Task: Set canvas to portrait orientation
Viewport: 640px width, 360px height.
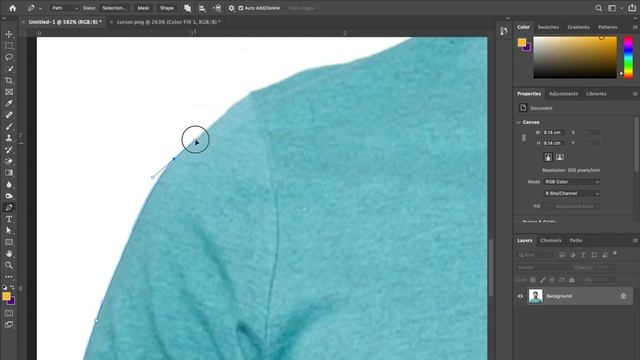Action: coord(548,157)
